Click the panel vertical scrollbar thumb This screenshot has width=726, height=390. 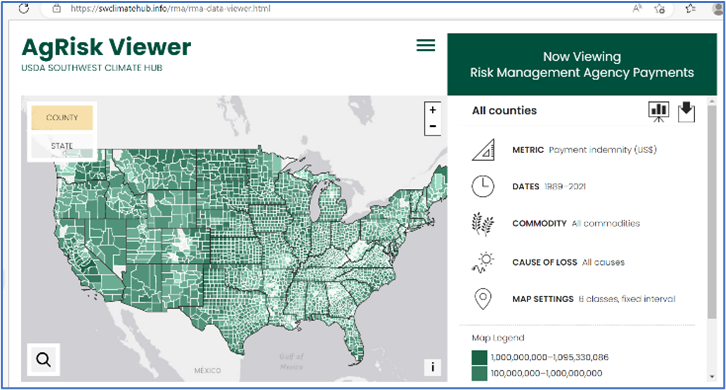(712, 211)
